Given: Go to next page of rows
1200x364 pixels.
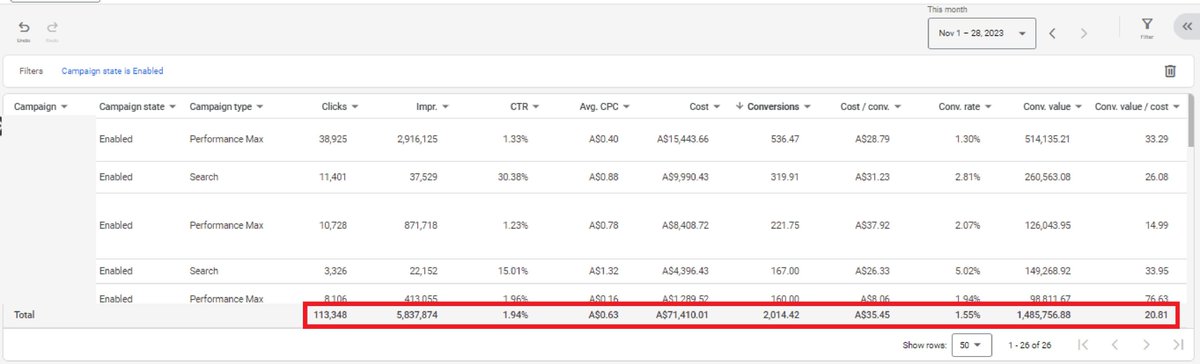Looking at the screenshot, I should pyautogui.click(x=1147, y=344).
